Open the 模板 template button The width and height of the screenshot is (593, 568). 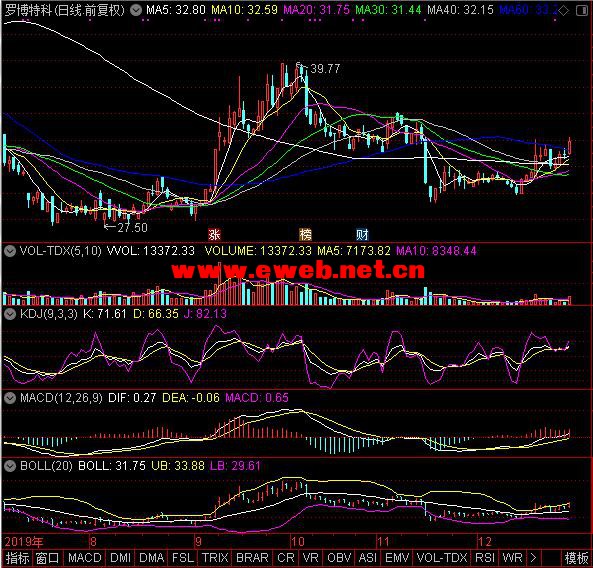click(576, 558)
